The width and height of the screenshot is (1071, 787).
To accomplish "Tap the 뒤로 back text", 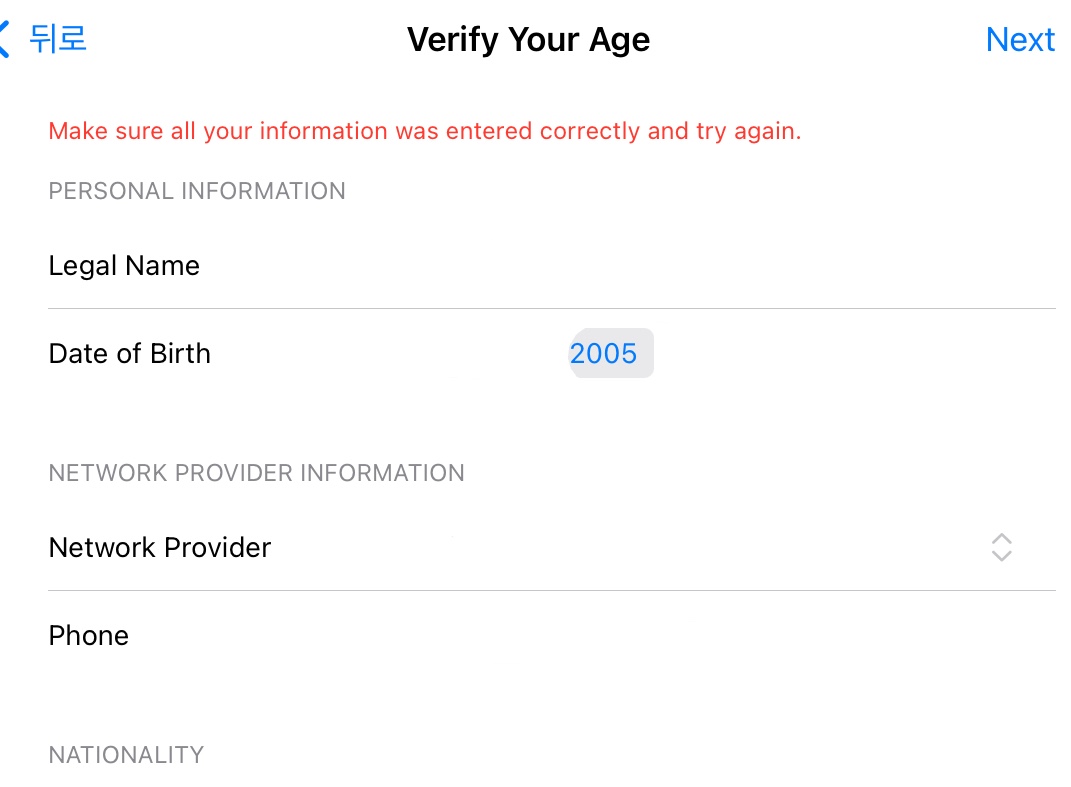I will point(58,39).
